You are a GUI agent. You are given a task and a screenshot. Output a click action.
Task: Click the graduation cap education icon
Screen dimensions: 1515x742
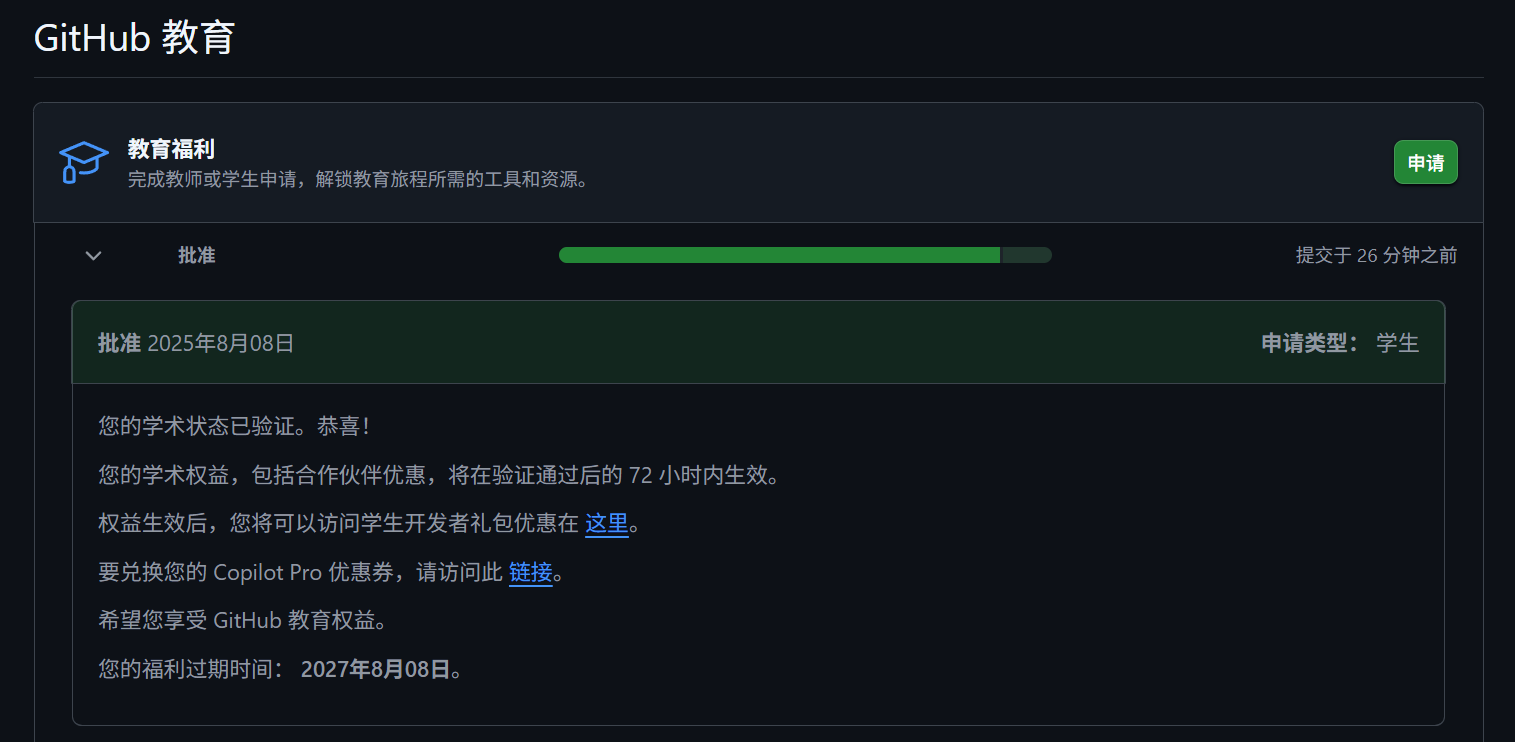point(84,162)
